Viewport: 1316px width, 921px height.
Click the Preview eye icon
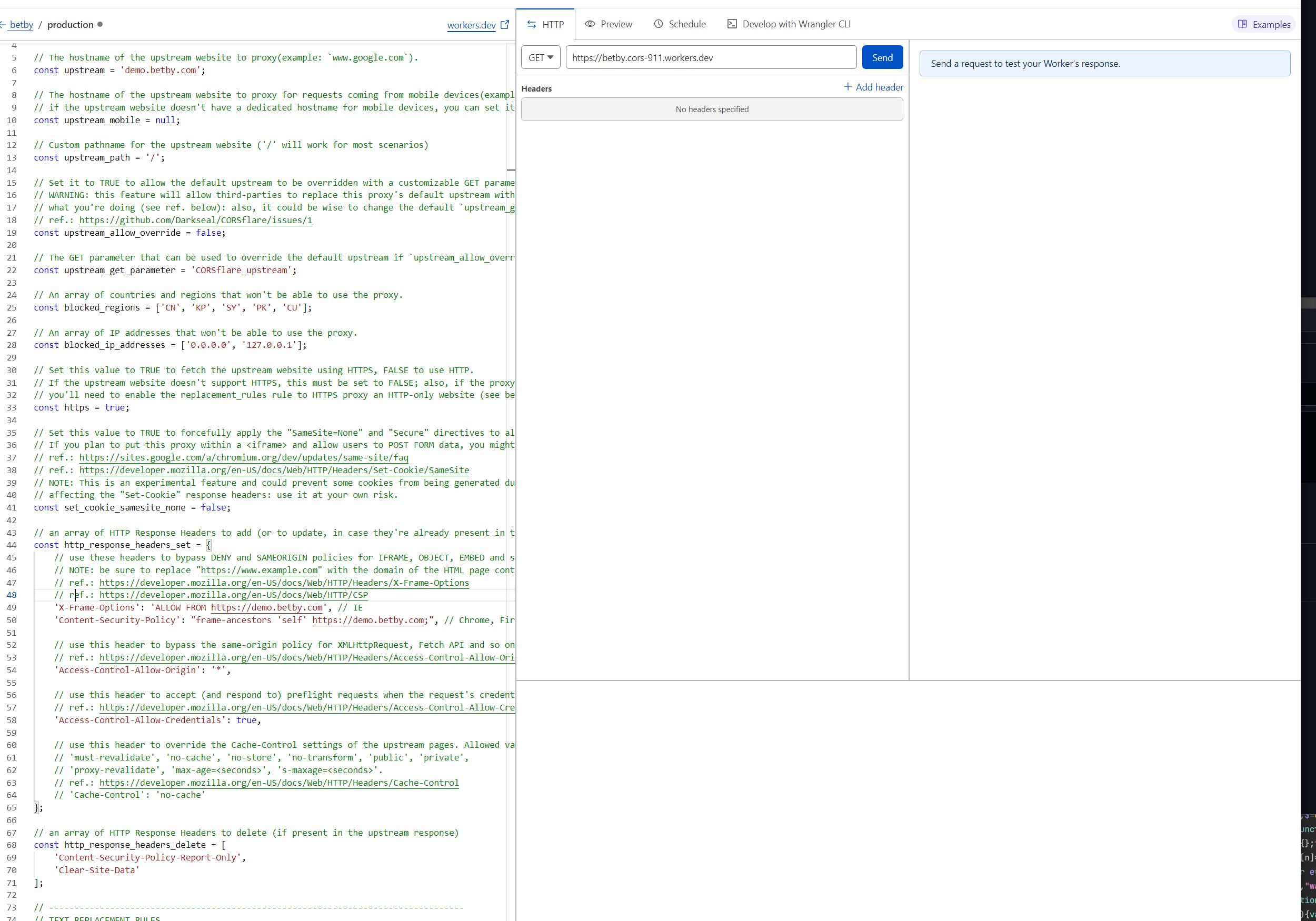tap(590, 24)
